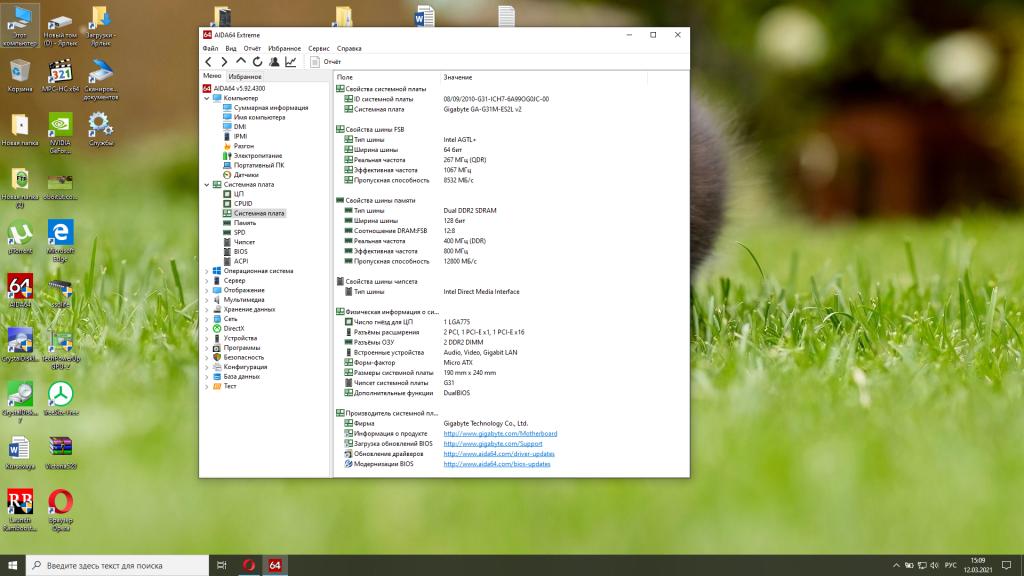The height and width of the screenshot is (576, 1024).
Task: Expand the Безопасность tree node
Action: tap(207, 357)
